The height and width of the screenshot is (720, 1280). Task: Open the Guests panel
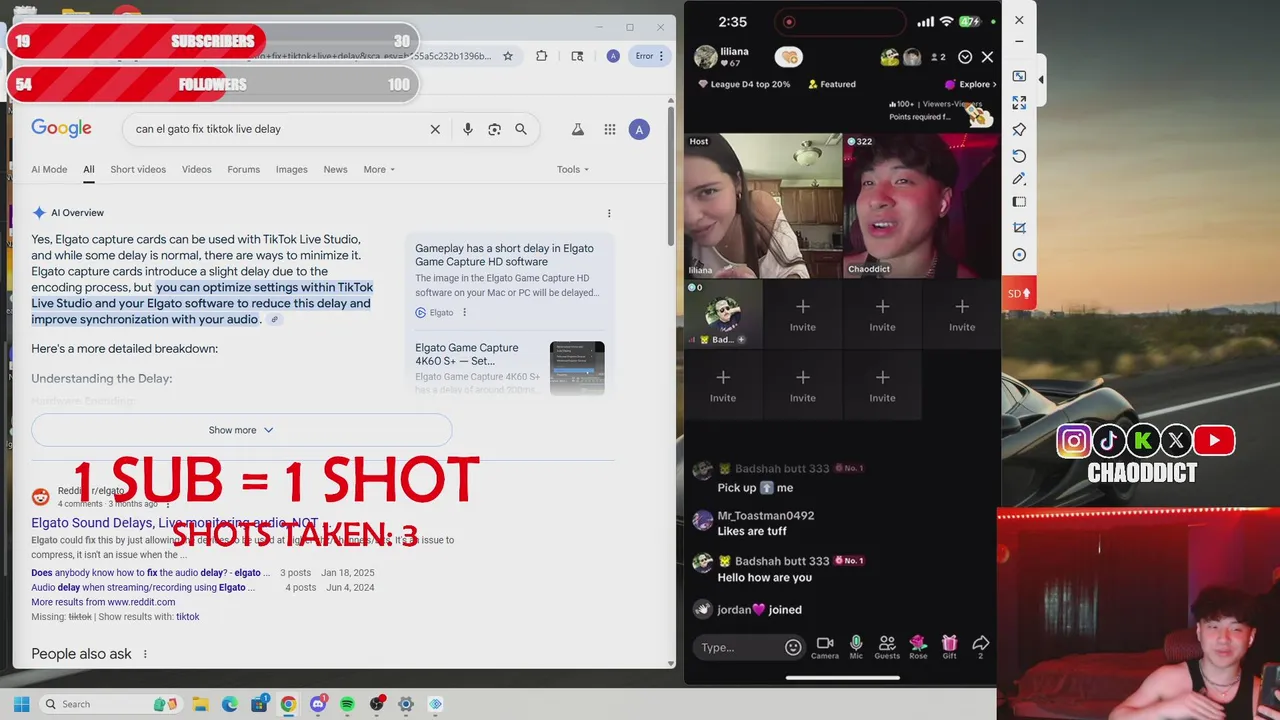coord(887,647)
